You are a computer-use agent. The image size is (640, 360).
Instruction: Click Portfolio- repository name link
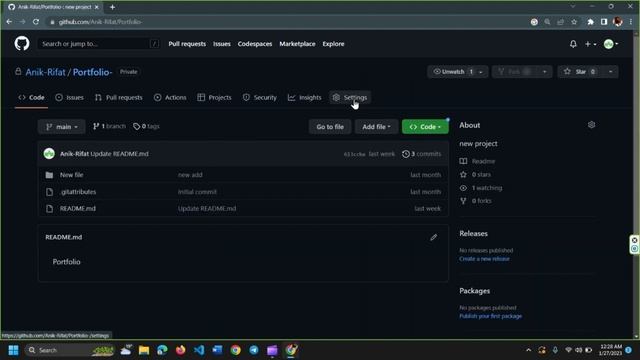pyautogui.click(x=92, y=72)
